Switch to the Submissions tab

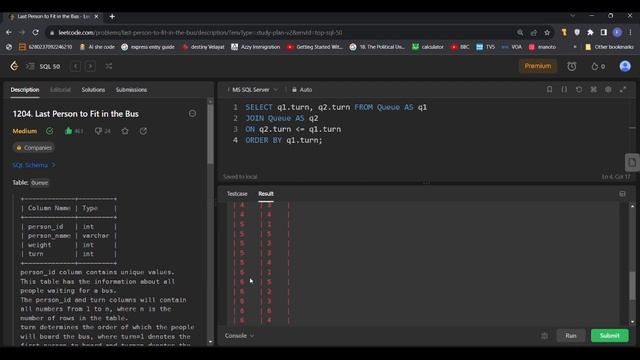tap(131, 89)
